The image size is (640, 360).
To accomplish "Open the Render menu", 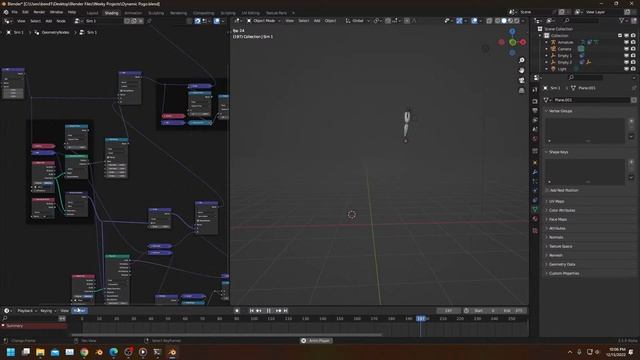I will 39,12.
